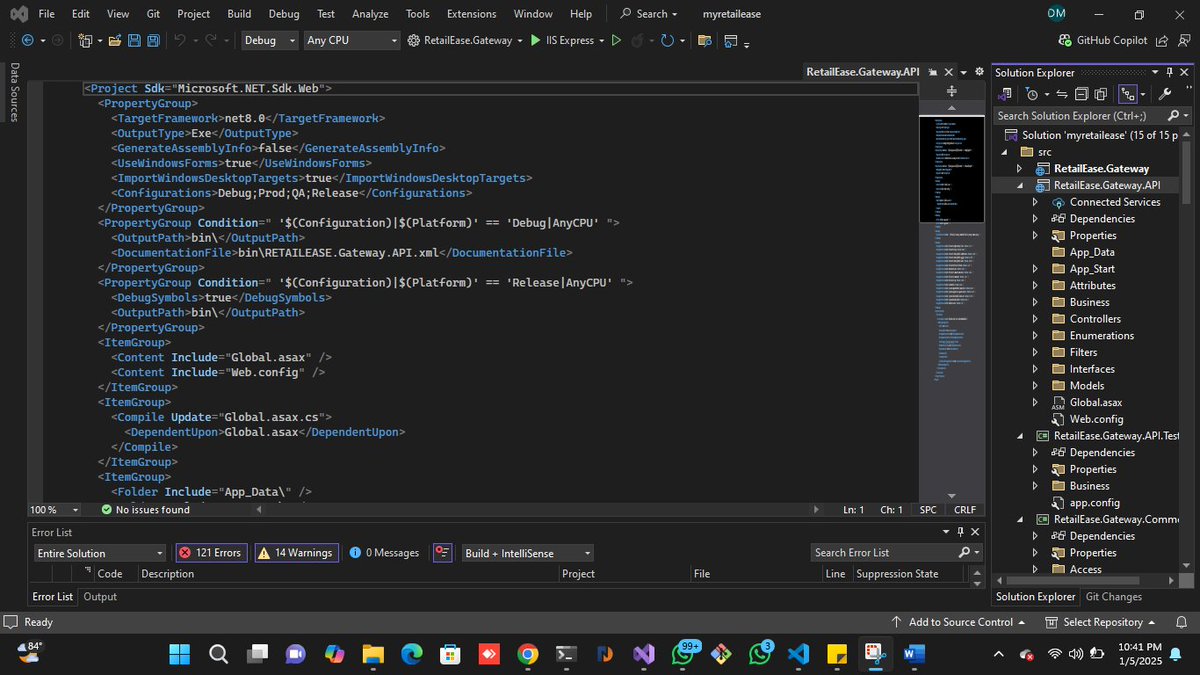The width and height of the screenshot is (1200, 675).
Task: Click the Navigate Backward arrow icon
Action: coord(27,41)
